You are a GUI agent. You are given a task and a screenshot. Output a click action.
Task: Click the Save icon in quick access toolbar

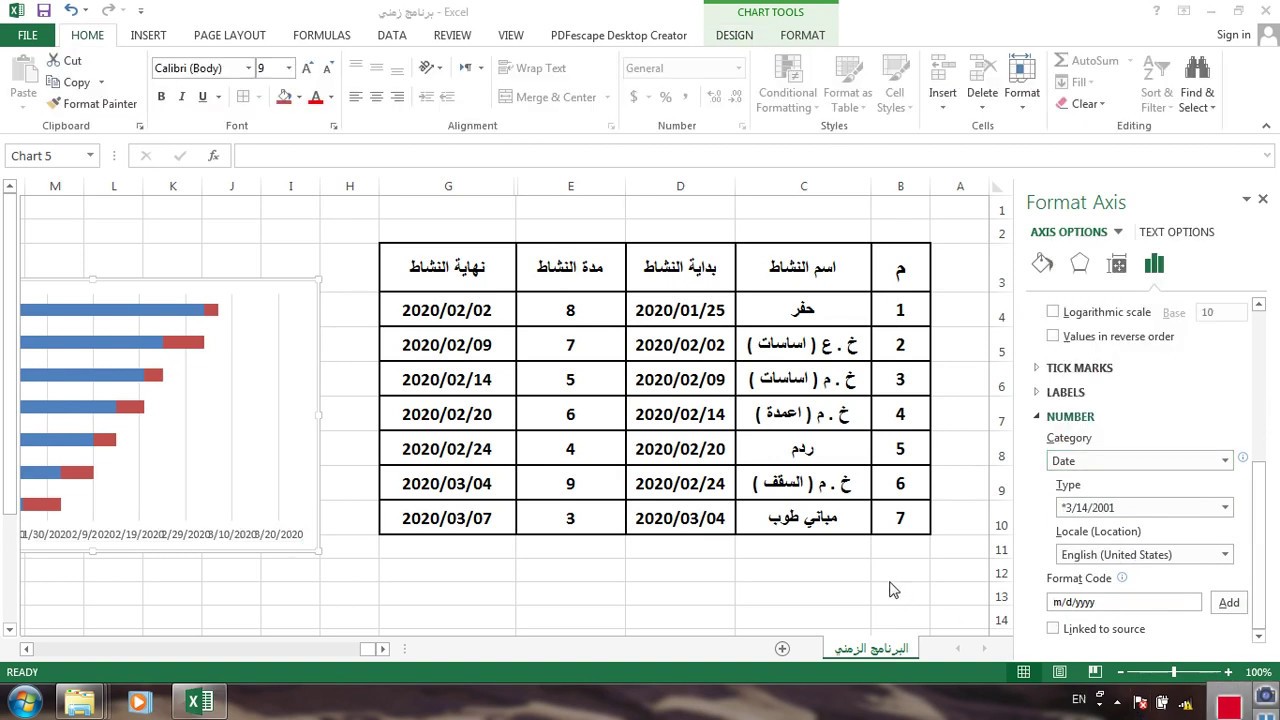43,11
